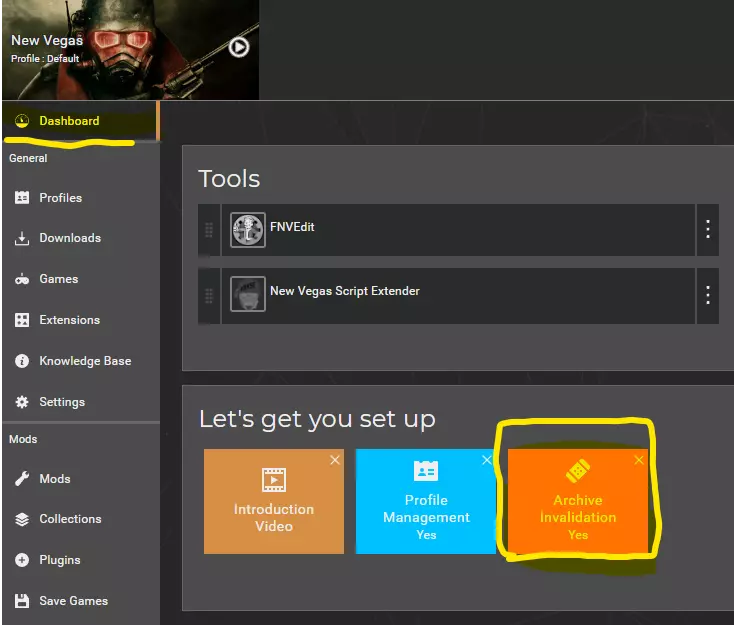Click the Profiles card icon
734x625 pixels.
coord(22,198)
